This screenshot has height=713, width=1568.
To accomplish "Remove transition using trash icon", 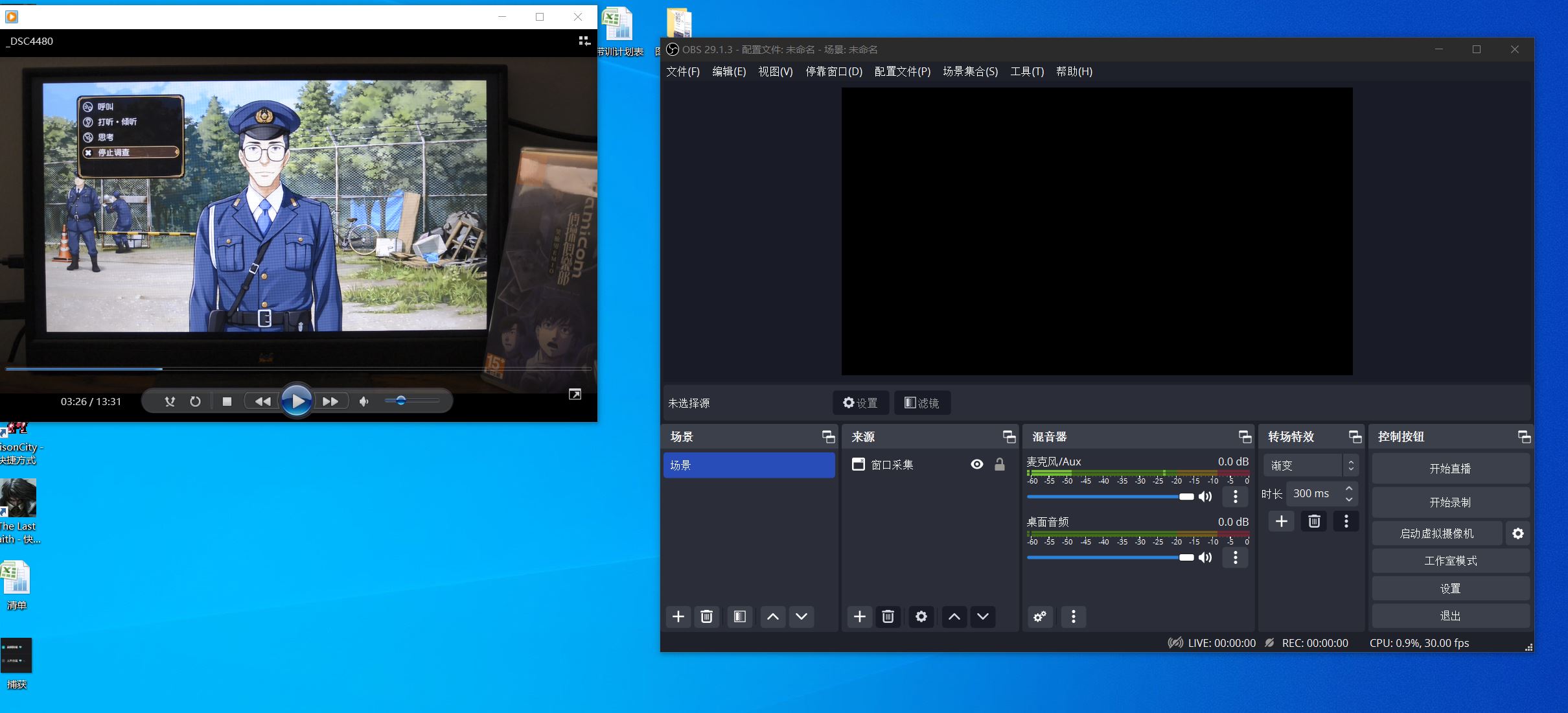I will (x=1314, y=521).
